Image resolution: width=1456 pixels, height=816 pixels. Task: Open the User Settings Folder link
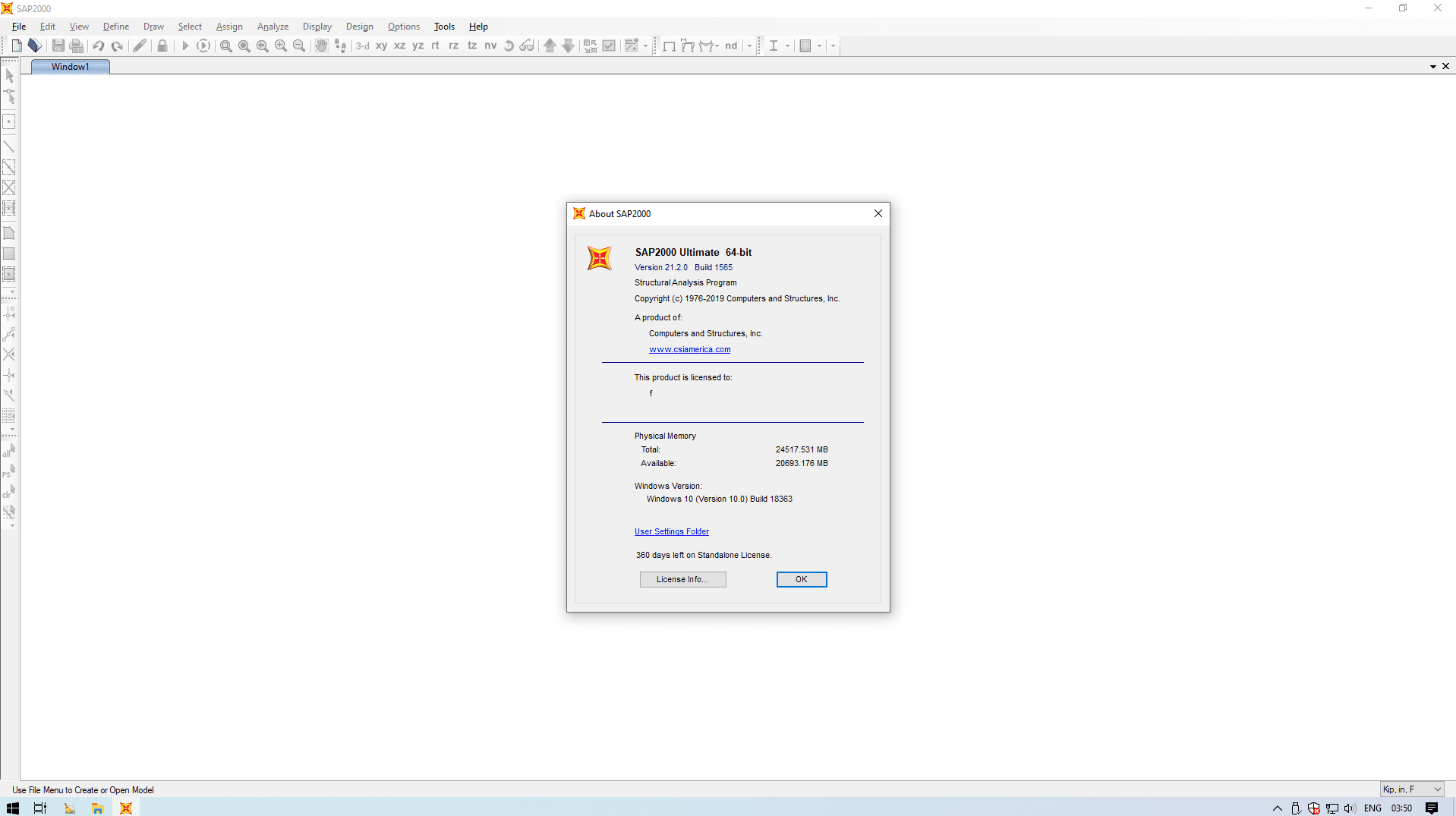click(671, 531)
